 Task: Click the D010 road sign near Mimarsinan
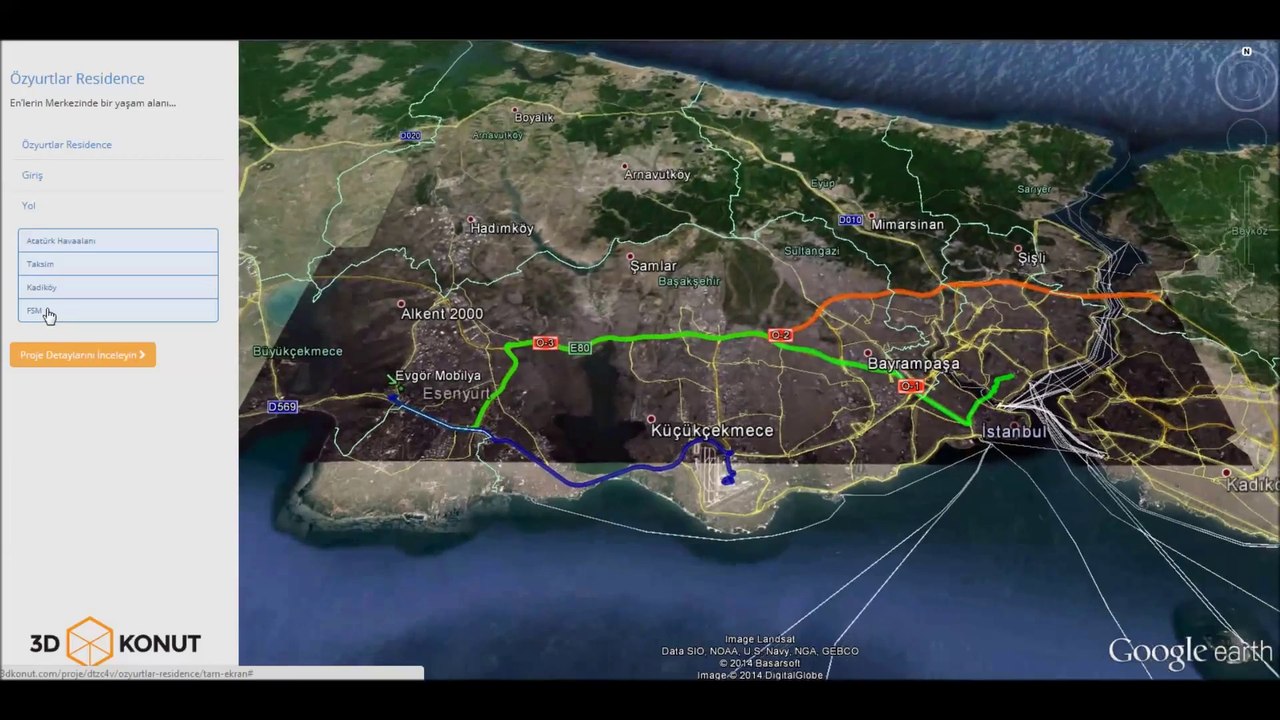coord(850,220)
